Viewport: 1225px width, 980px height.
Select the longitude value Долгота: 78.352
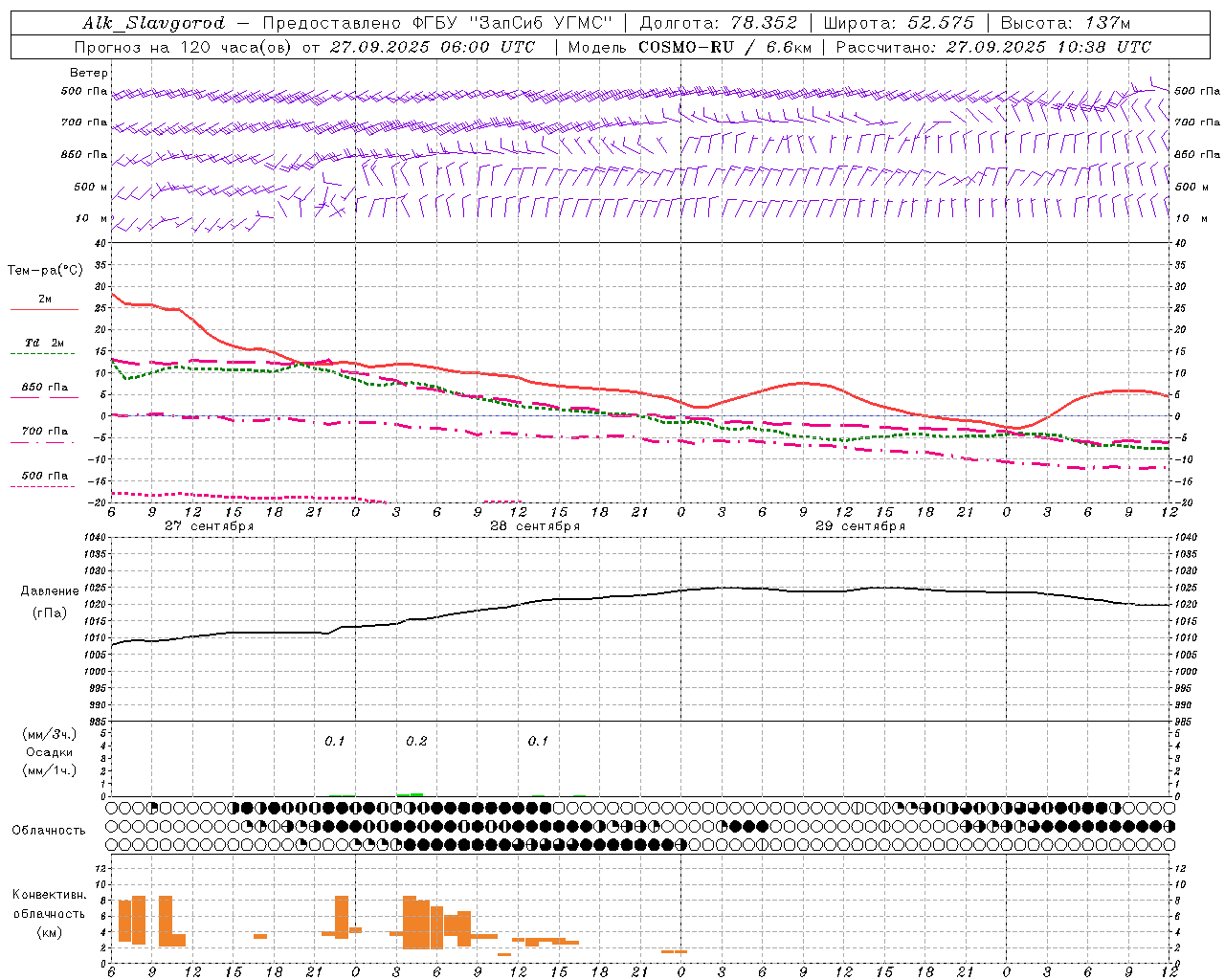pyautogui.click(x=718, y=23)
